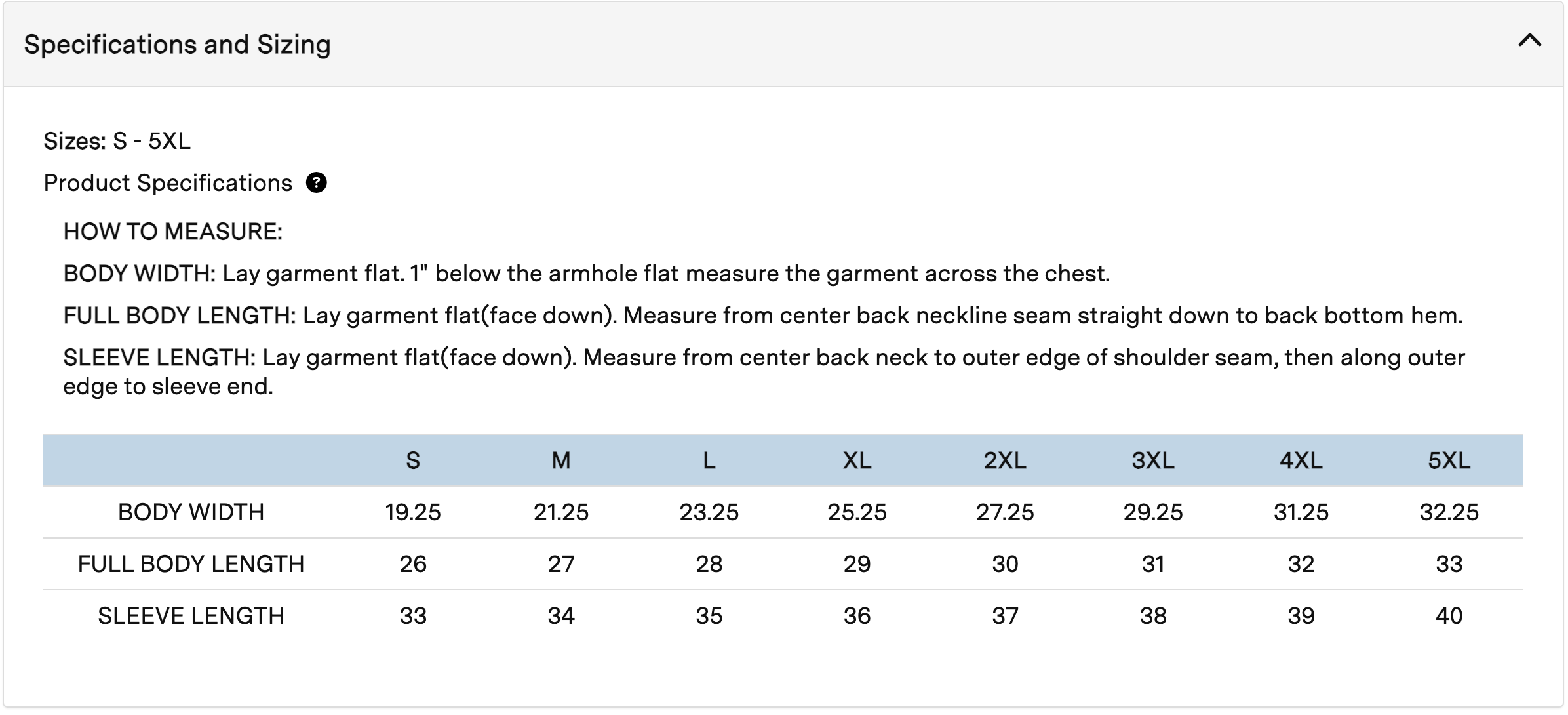Collapse the Specifications and Sizing section chevron
The image size is (1568, 715).
click(x=1529, y=41)
